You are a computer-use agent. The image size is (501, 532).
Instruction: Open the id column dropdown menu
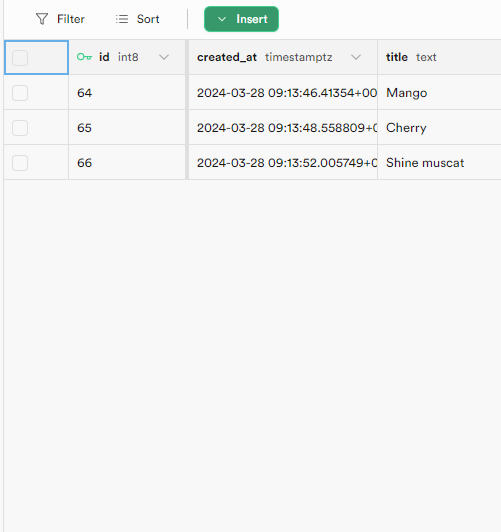click(164, 57)
